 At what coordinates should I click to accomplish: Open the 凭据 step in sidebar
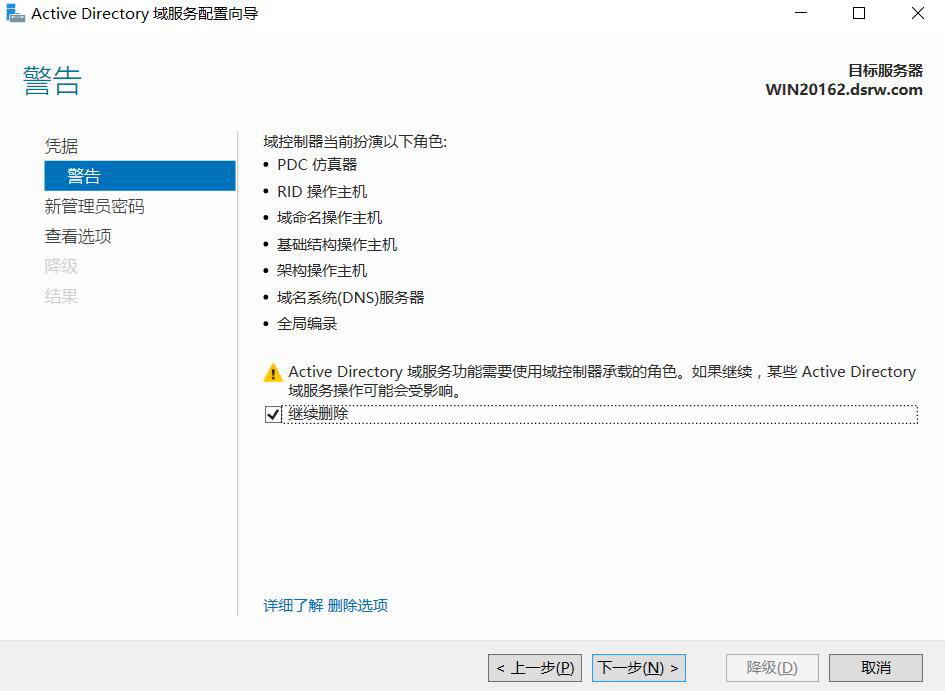point(61,146)
